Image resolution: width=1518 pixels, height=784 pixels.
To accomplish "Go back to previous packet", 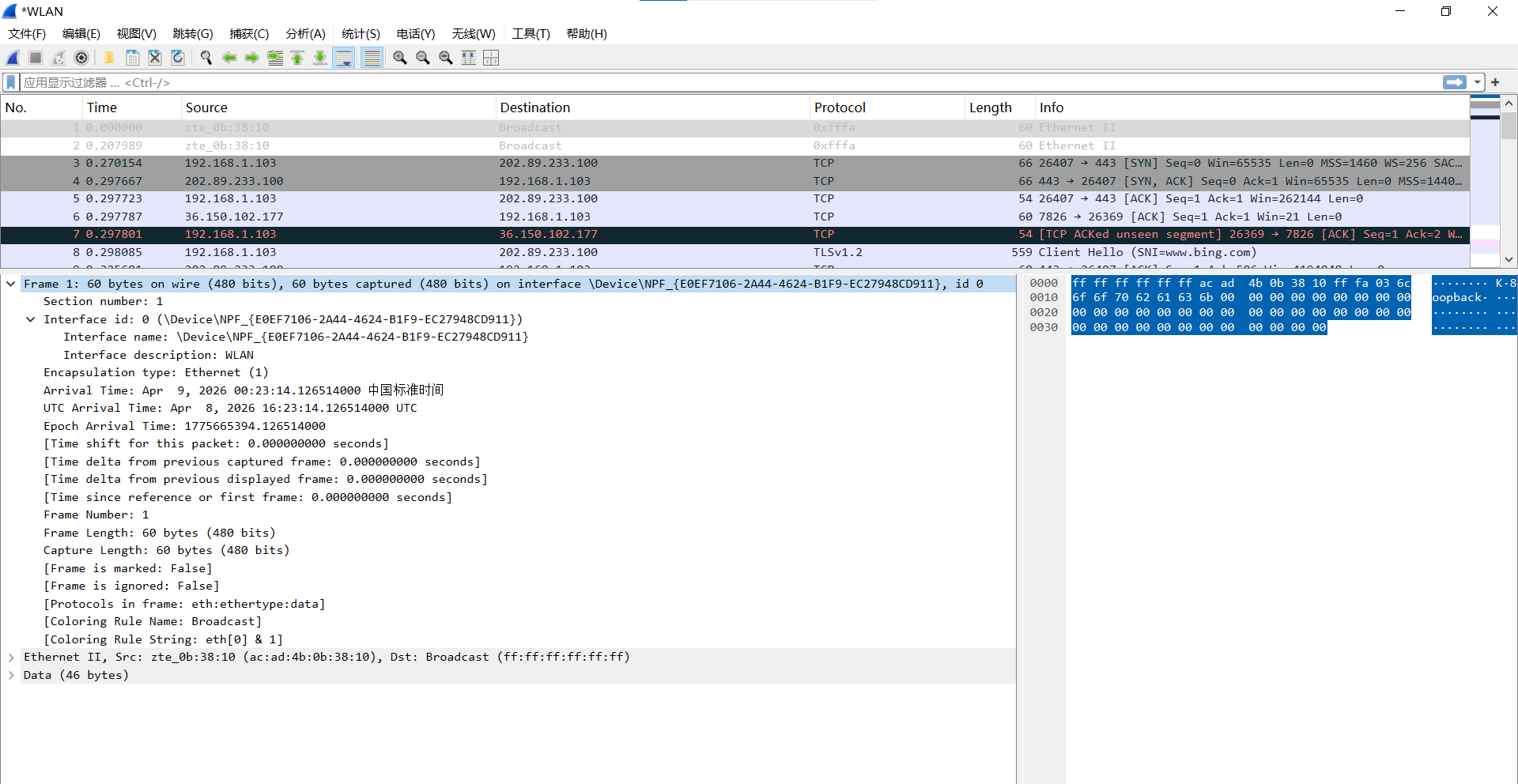I will (229, 58).
